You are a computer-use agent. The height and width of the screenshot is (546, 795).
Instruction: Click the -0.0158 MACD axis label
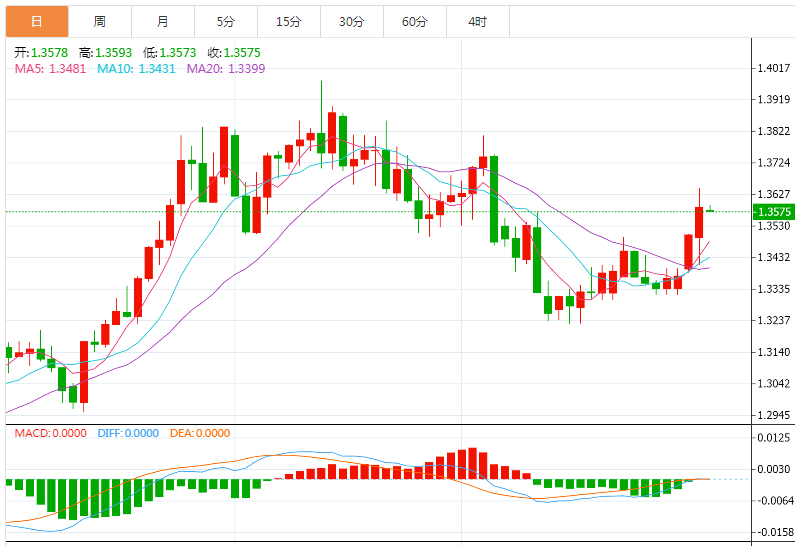coord(775,532)
